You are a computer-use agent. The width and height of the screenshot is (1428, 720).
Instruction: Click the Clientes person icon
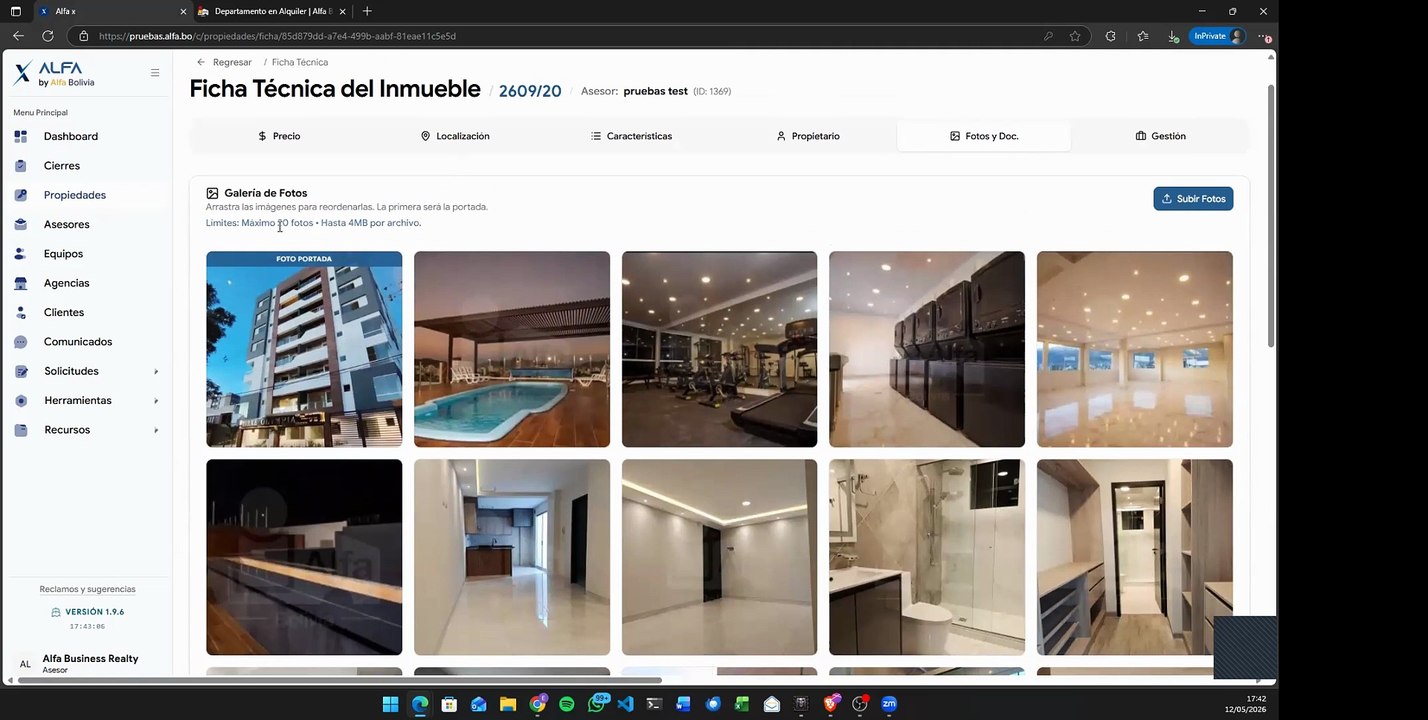pos(21,313)
